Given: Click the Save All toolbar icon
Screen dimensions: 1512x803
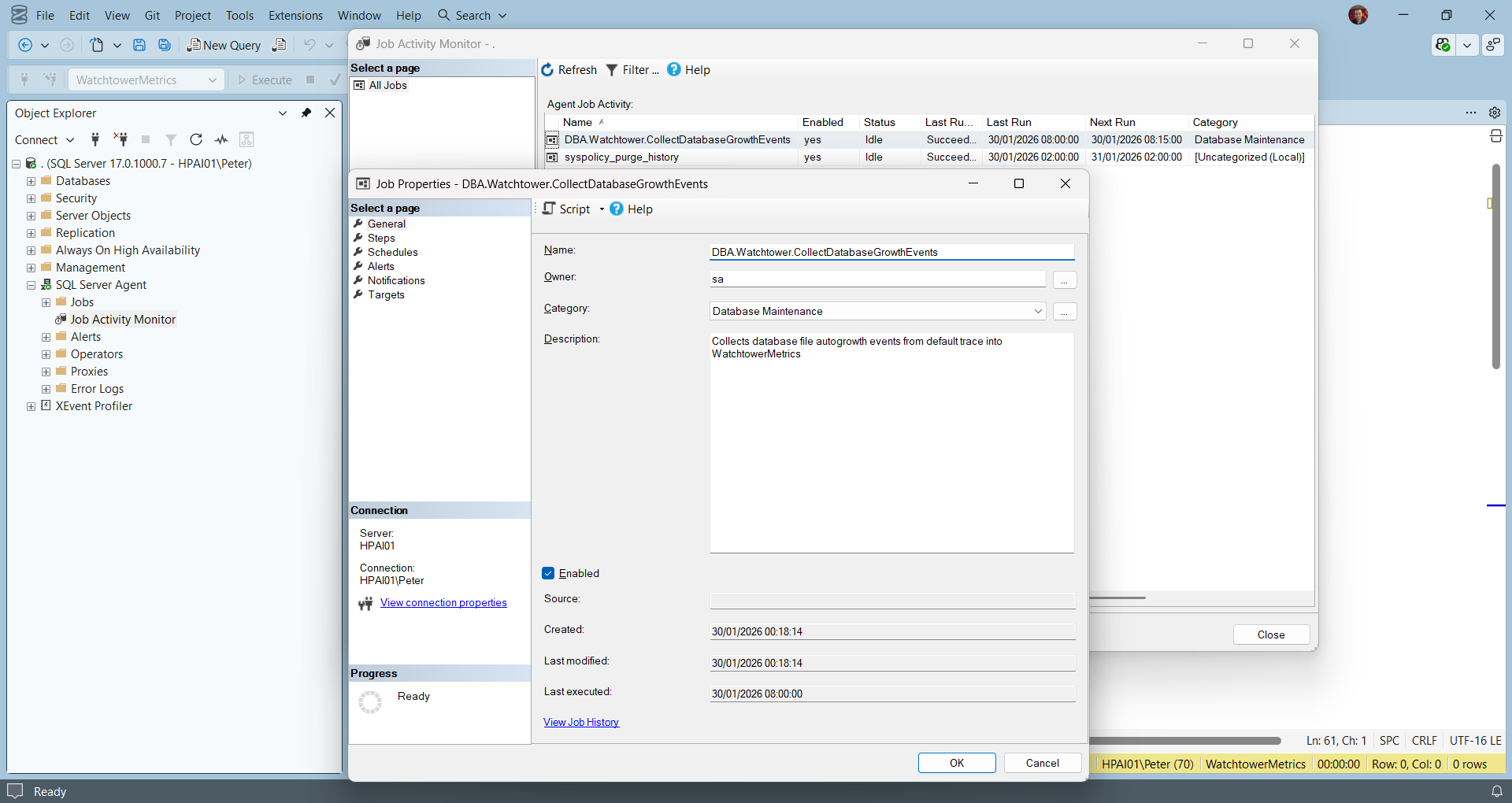Looking at the screenshot, I should [x=165, y=45].
